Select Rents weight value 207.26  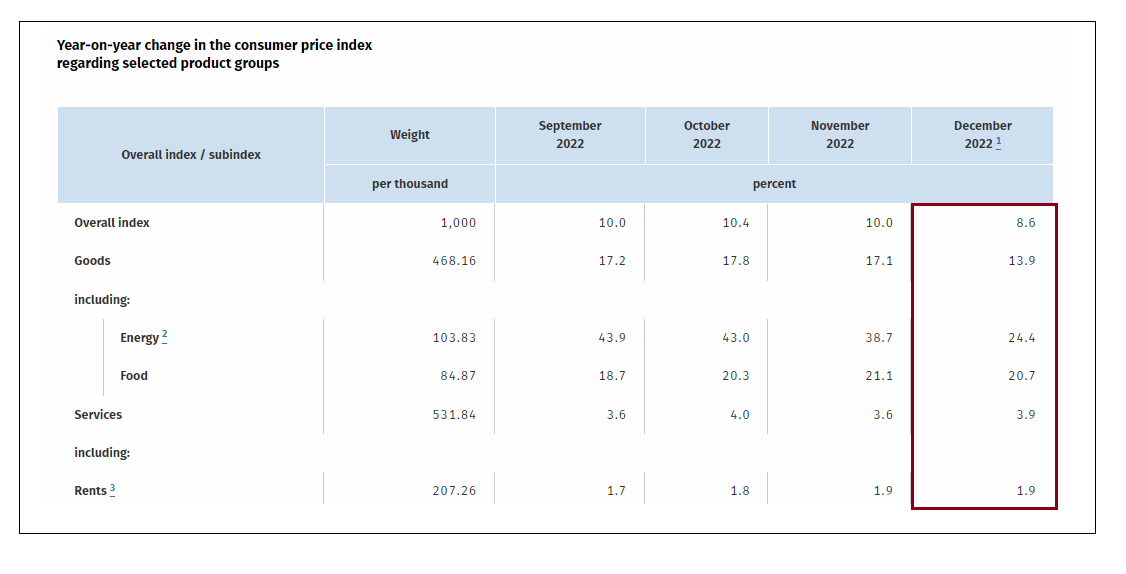pyautogui.click(x=454, y=491)
